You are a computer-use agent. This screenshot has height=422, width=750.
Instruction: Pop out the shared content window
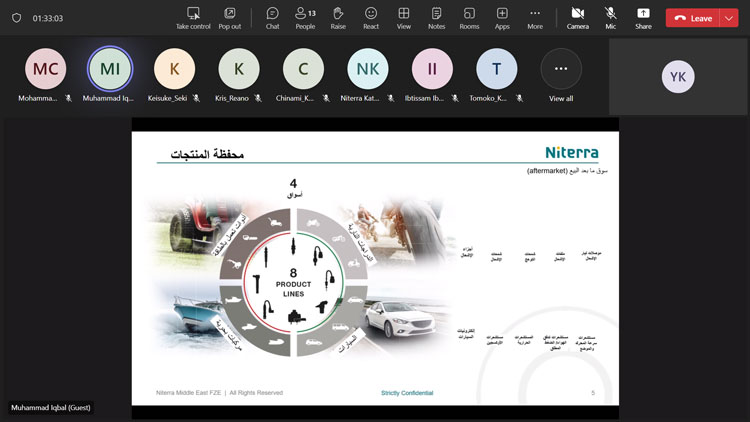pyautogui.click(x=230, y=17)
